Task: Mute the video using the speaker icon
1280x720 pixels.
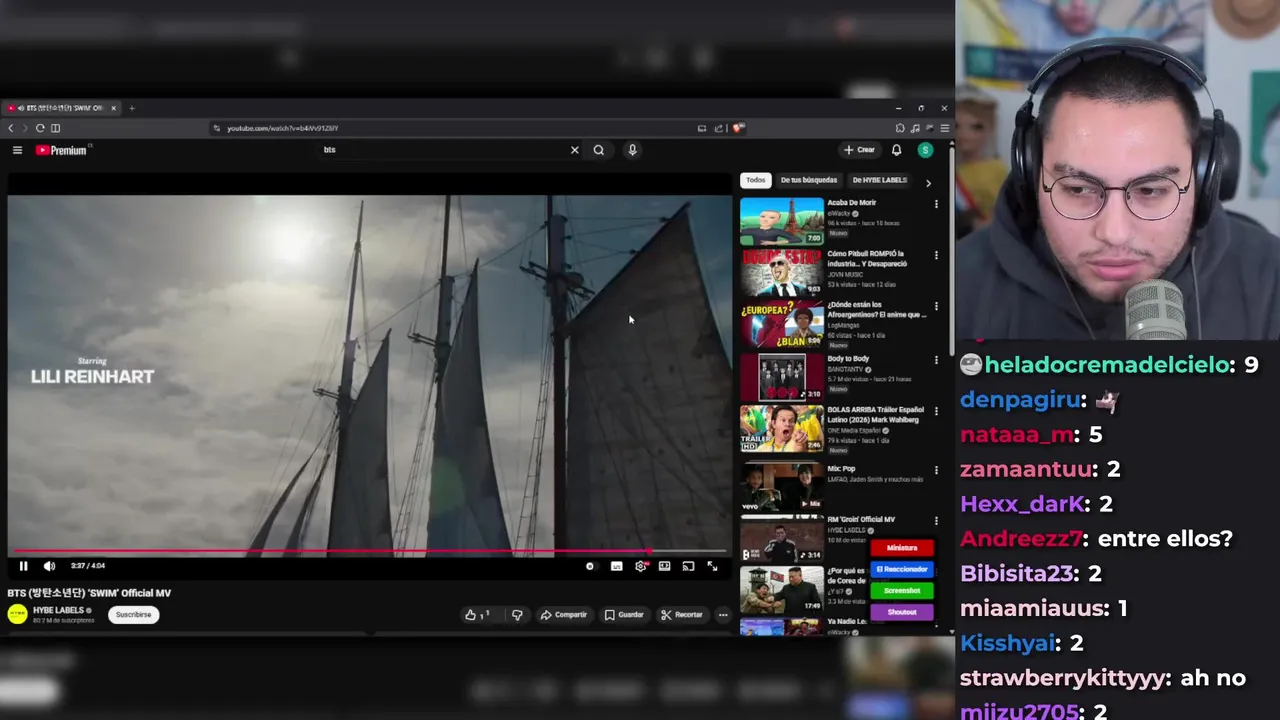Action: point(49,566)
